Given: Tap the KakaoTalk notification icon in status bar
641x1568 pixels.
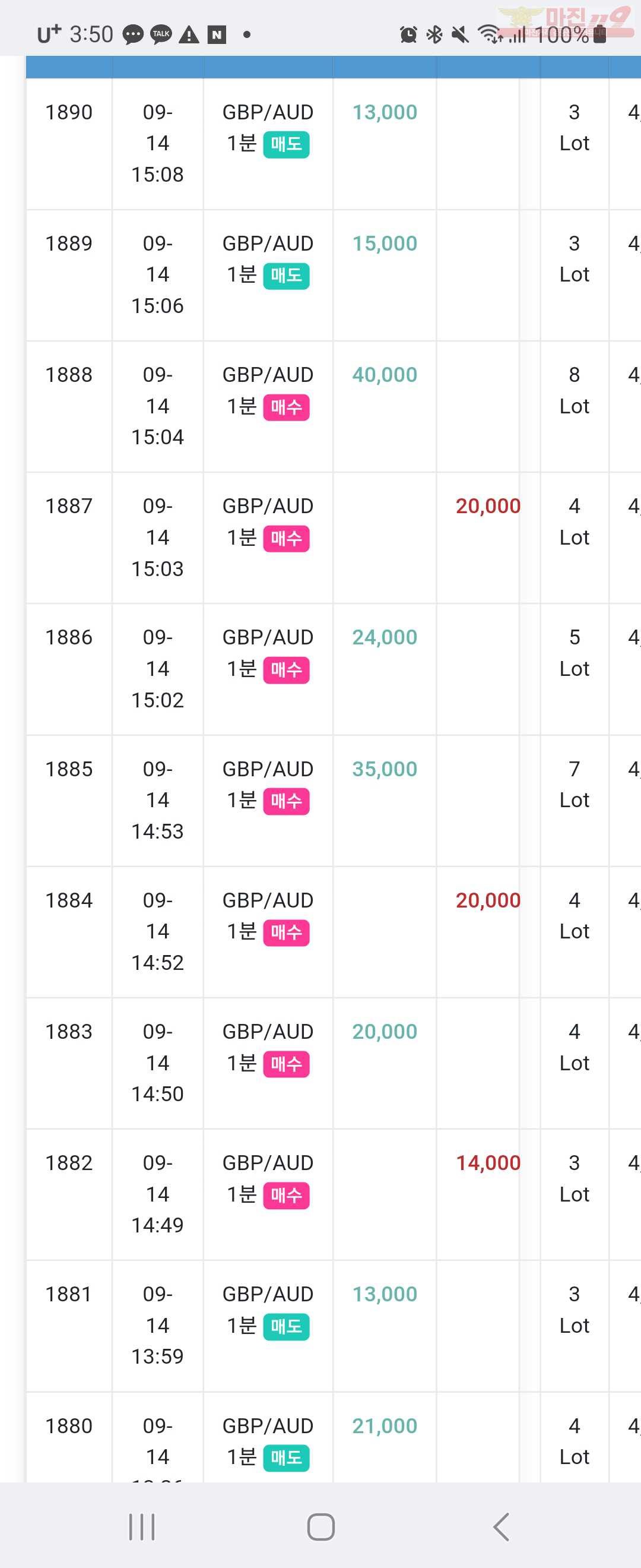Looking at the screenshot, I should 161,34.
